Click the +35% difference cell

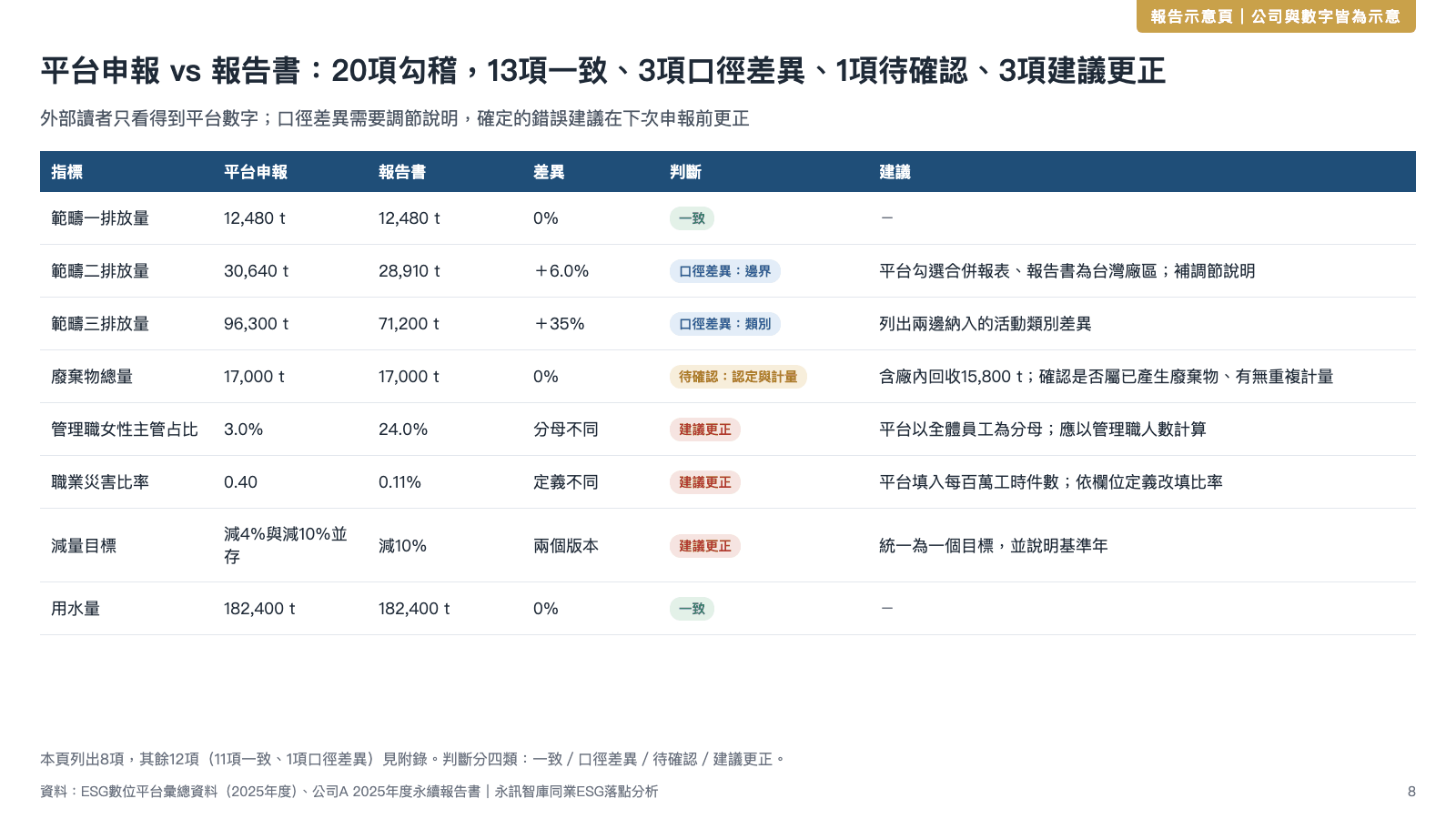pos(559,324)
